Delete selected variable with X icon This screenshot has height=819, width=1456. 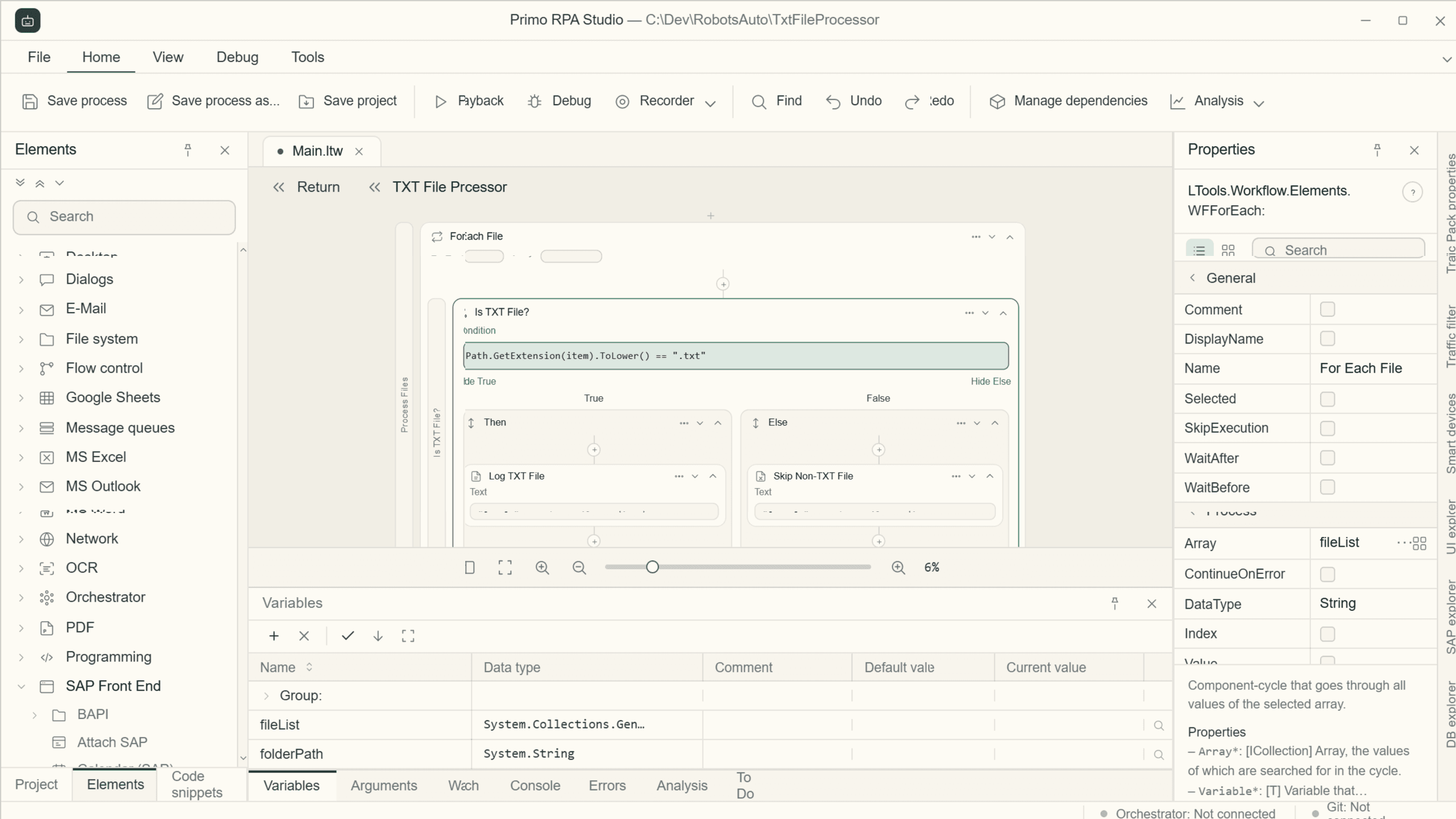coord(304,636)
